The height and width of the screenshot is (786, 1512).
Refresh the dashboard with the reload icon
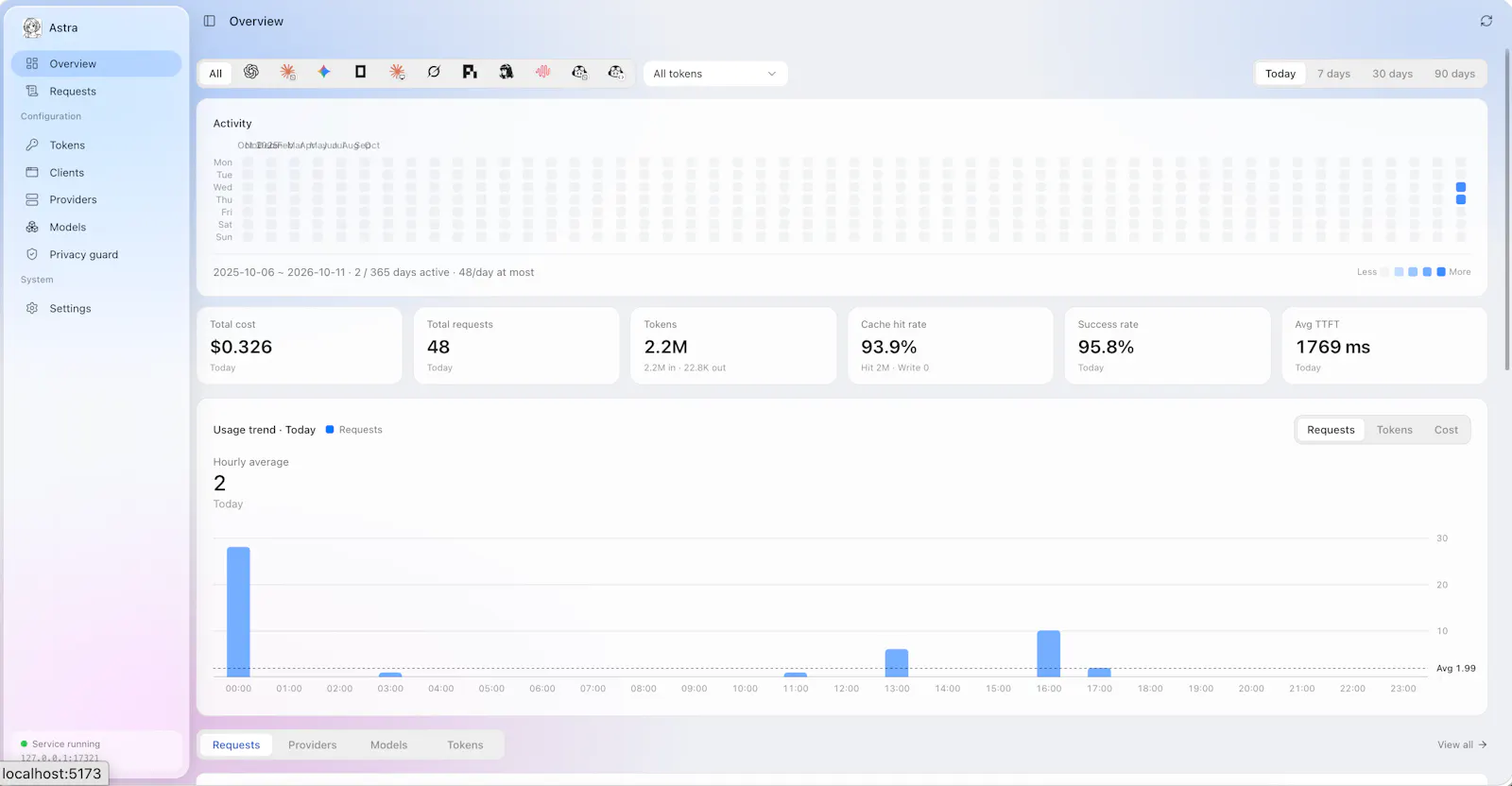click(x=1486, y=21)
